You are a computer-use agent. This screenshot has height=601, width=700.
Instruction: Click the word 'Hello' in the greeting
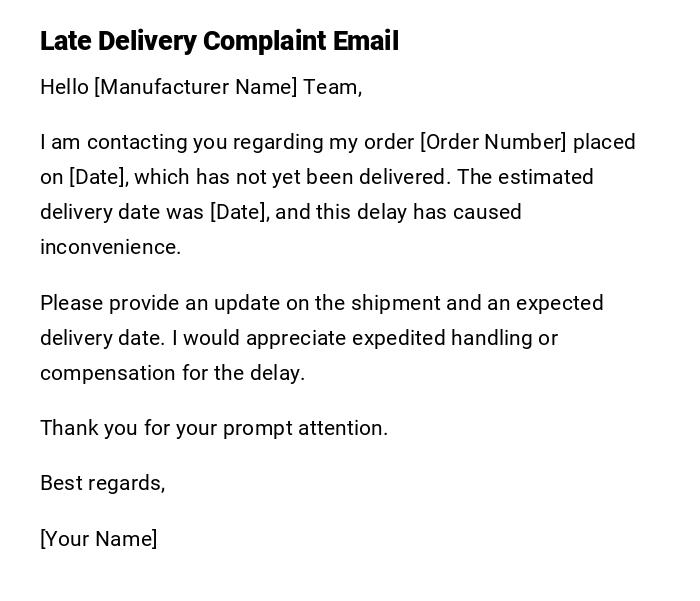pyautogui.click(x=64, y=87)
